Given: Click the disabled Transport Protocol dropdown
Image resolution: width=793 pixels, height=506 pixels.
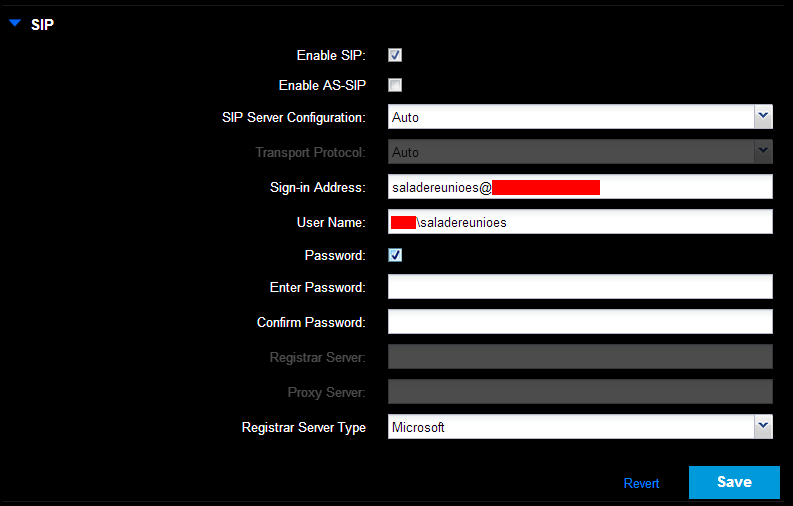Looking at the screenshot, I should click(x=580, y=152).
